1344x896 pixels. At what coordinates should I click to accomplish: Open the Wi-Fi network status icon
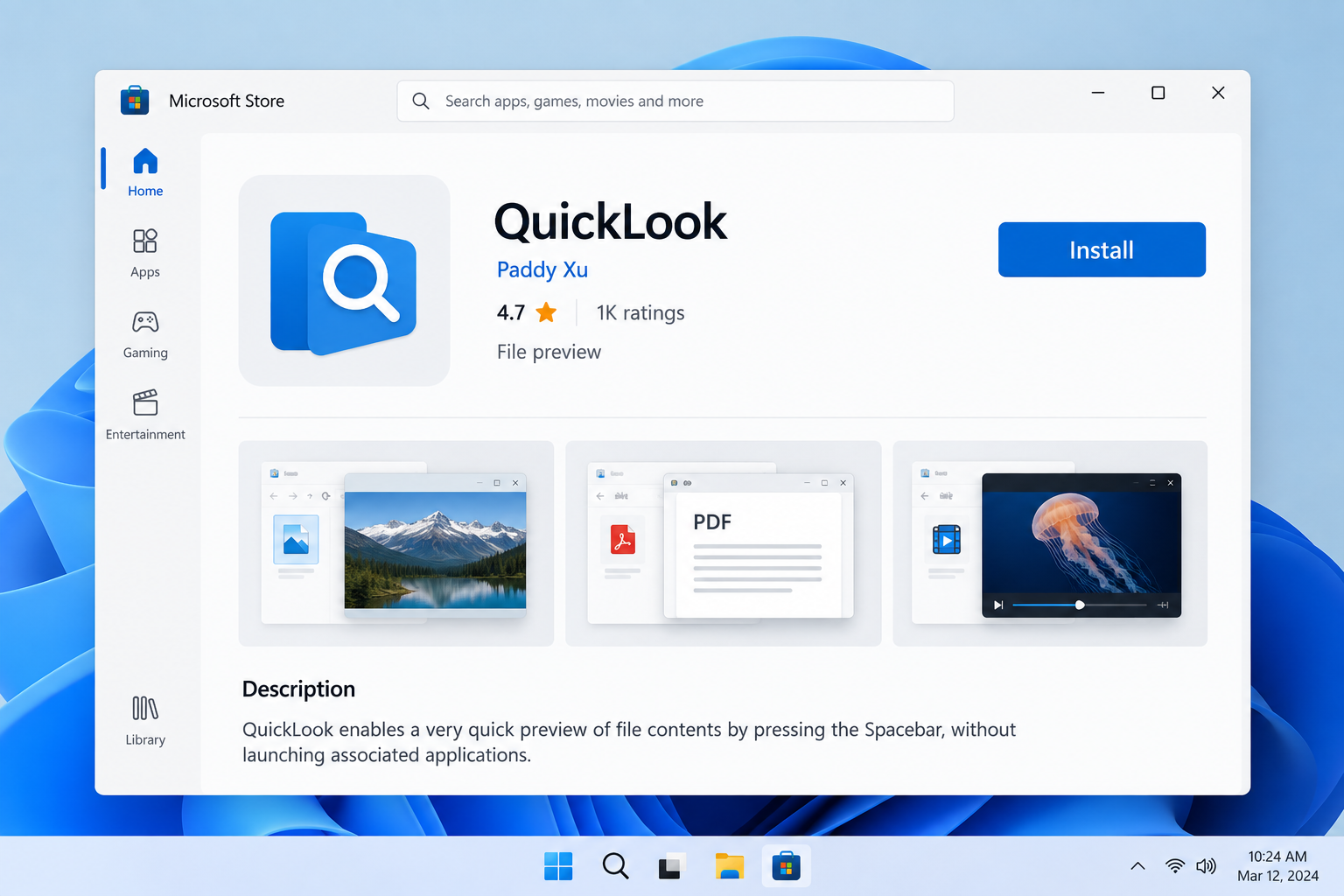1175,866
